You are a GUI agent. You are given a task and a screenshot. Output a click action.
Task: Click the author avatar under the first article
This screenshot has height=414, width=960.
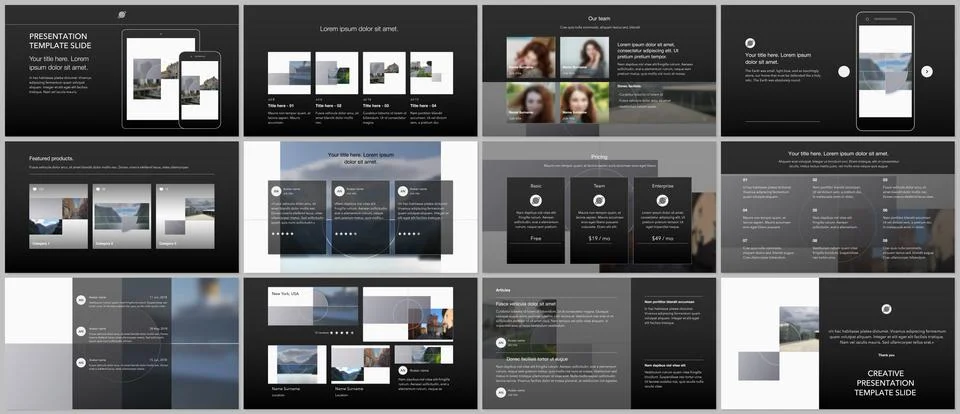[x=501, y=343]
